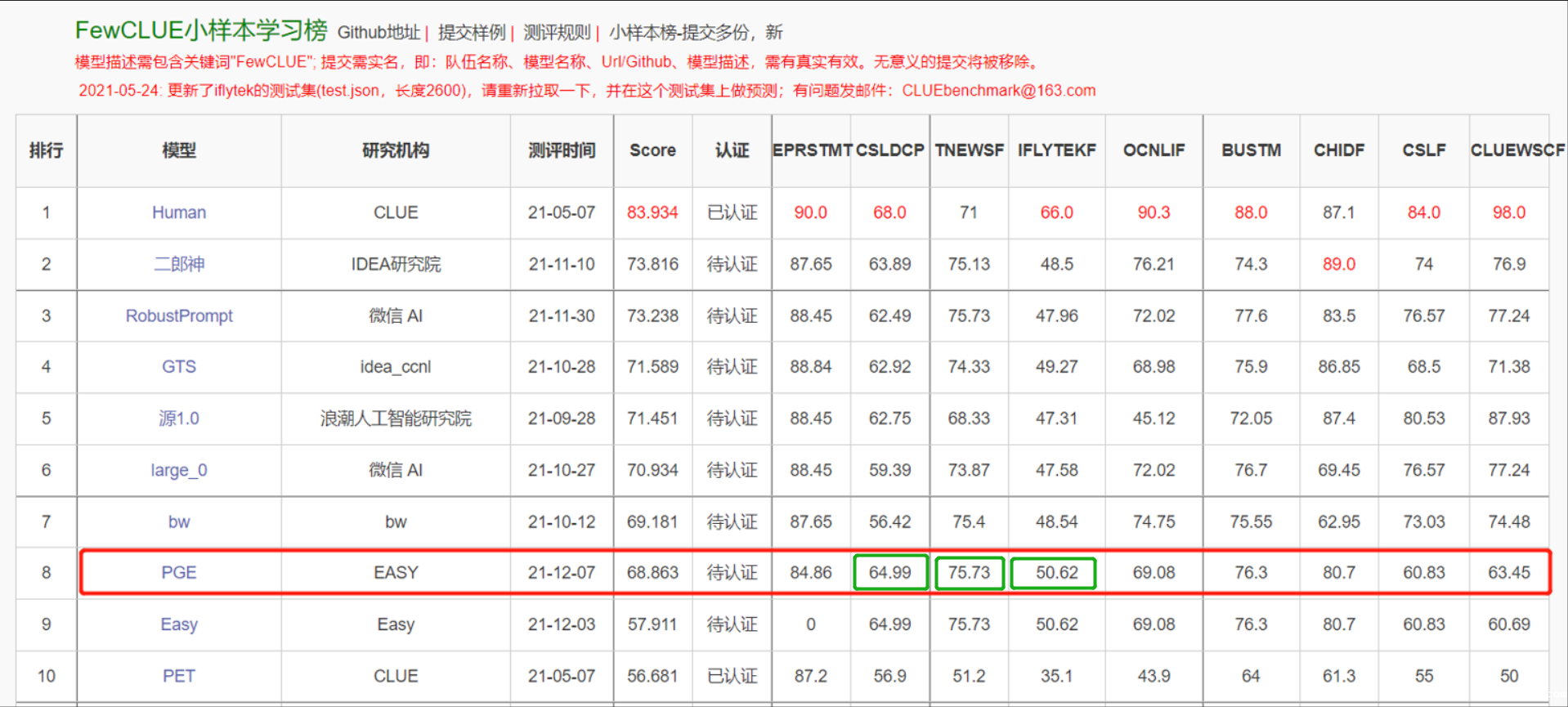The width and height of the screenshot is (1568, 707).
Task: Open the 源1.0 model link
Action: pyautogui.click(x=178, y=418)
